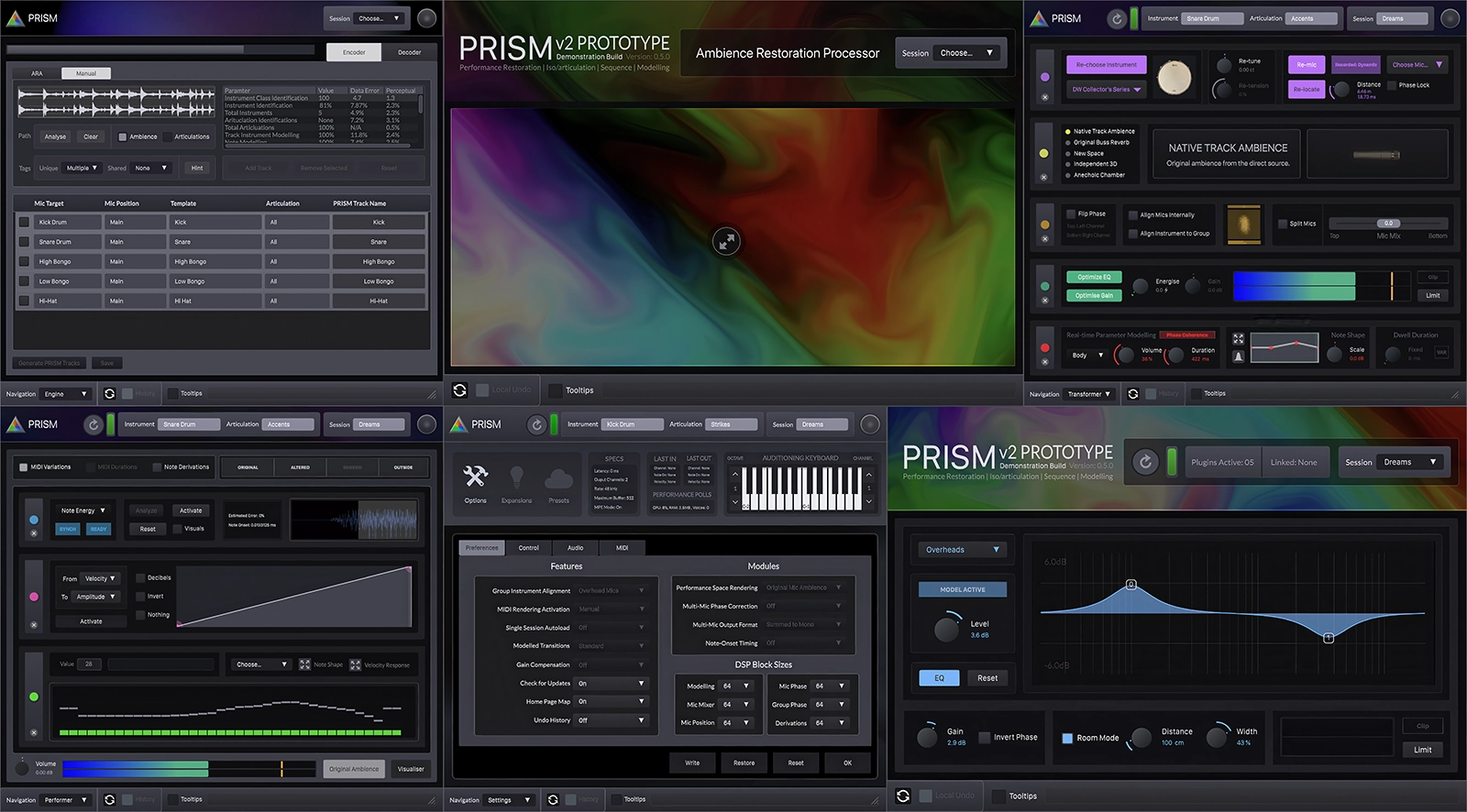
Task: Enable Split Mics checkbox
Action: (1282, 224)
